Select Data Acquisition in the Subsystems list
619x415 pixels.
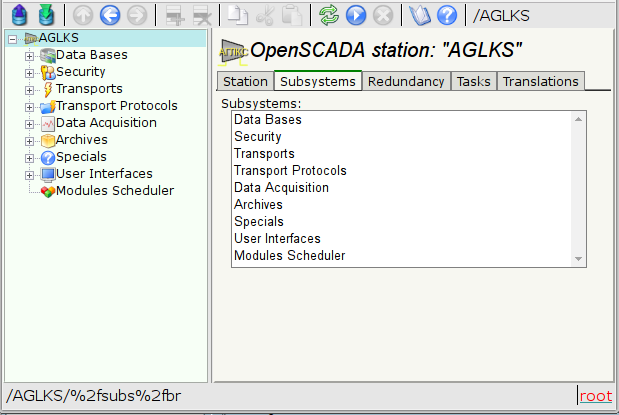click(281, 188)
